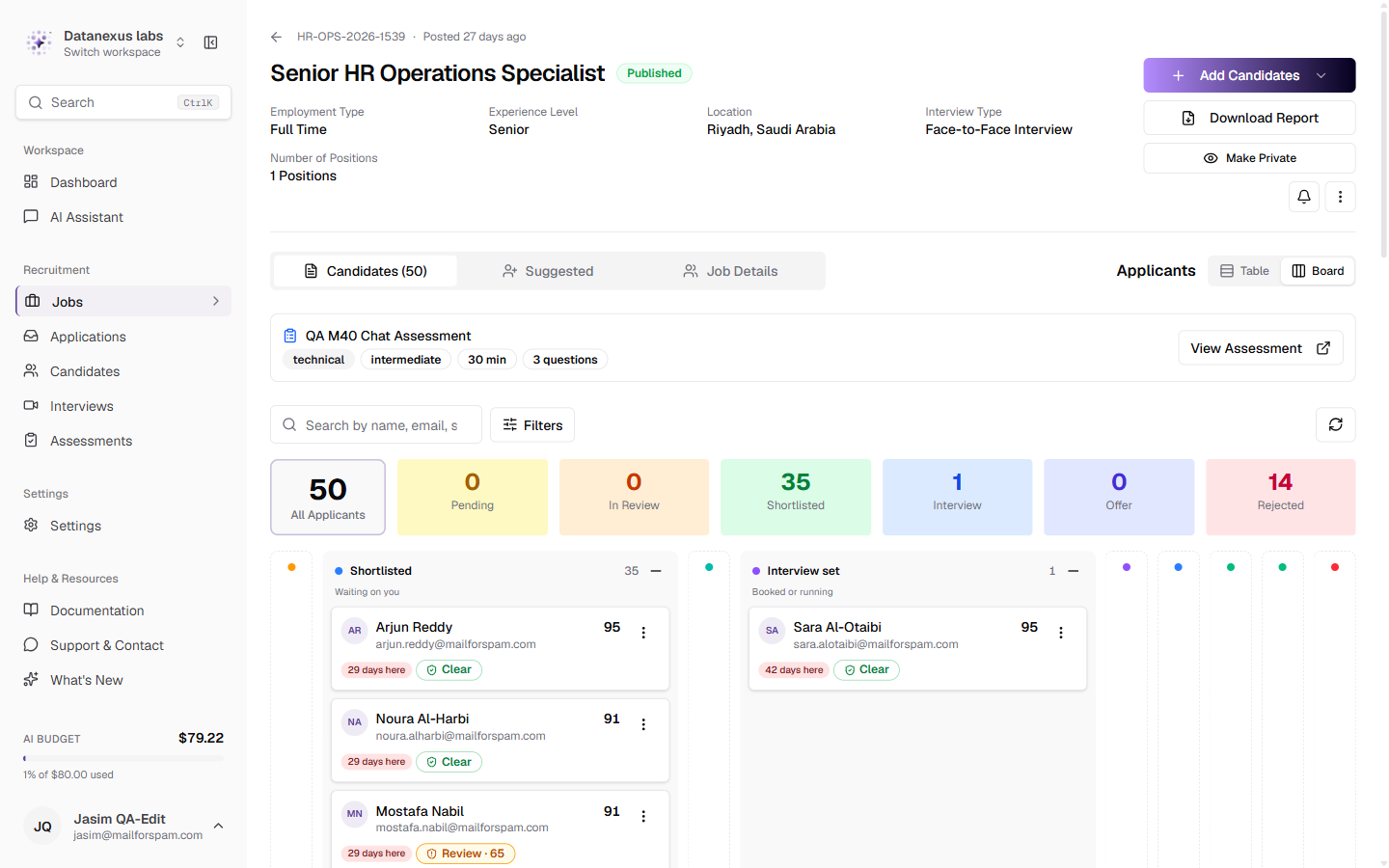Collapse the Shortlisted column
Screen dimensions: 1389x868
click(656, 571)
